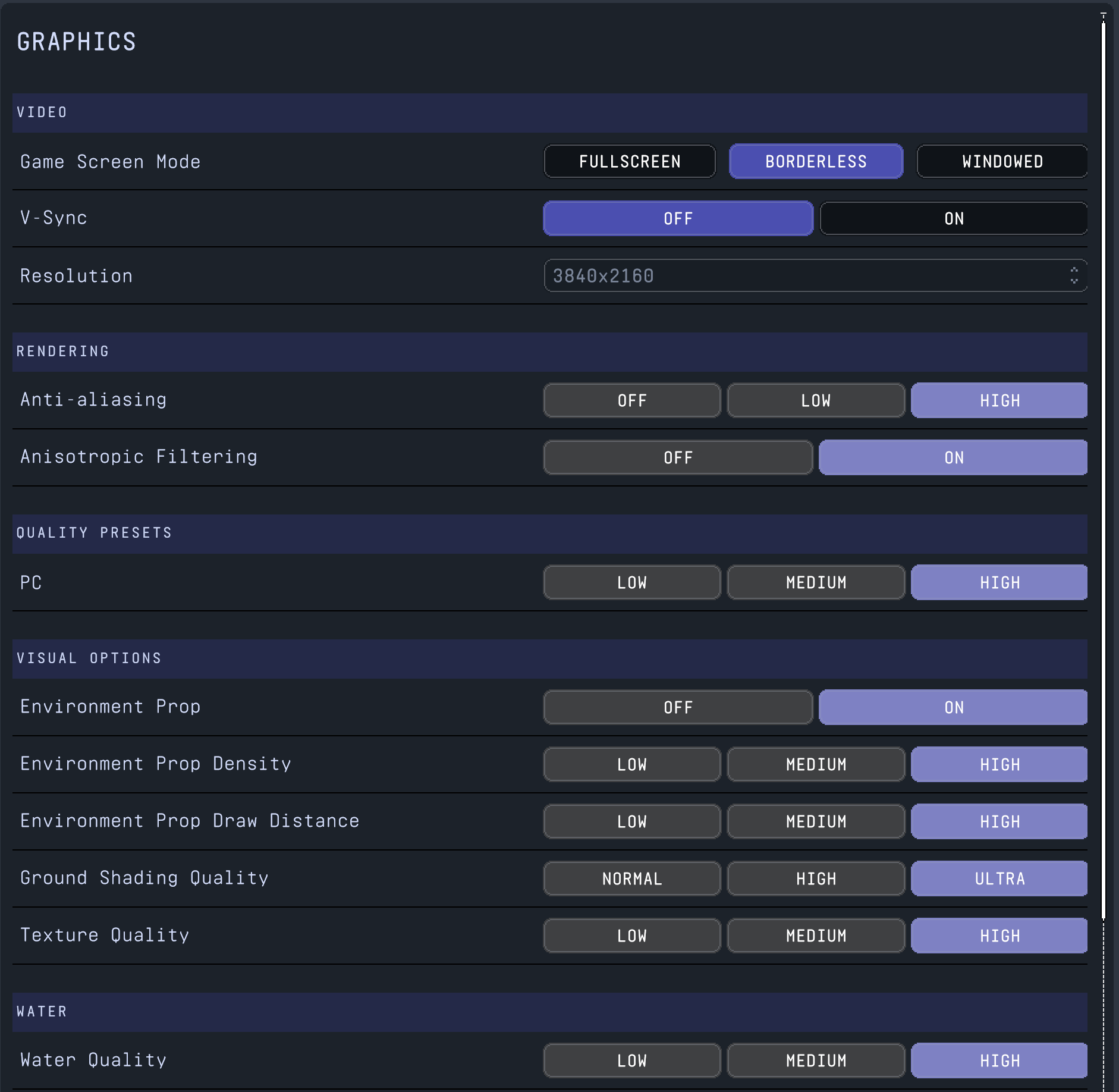Click the Rendering section header

pos(550,352)
